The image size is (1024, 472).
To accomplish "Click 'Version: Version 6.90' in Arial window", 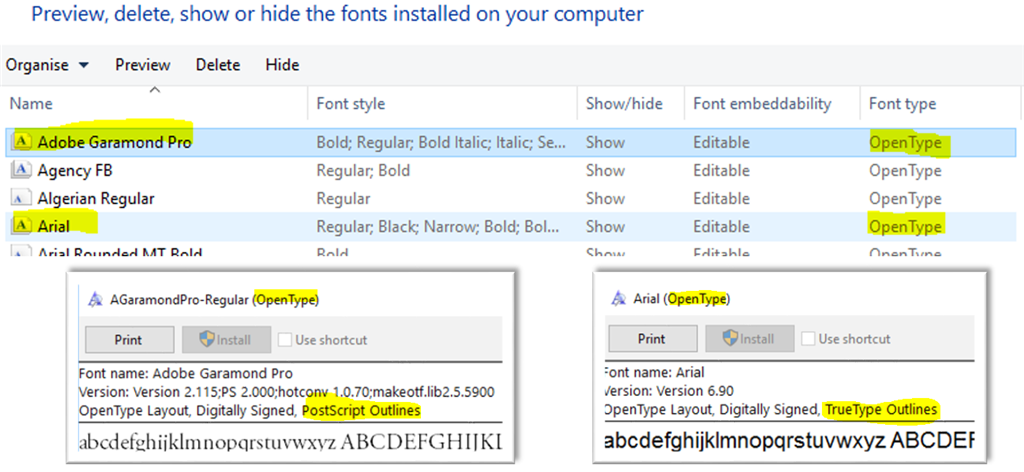I will tap(669, 391).
